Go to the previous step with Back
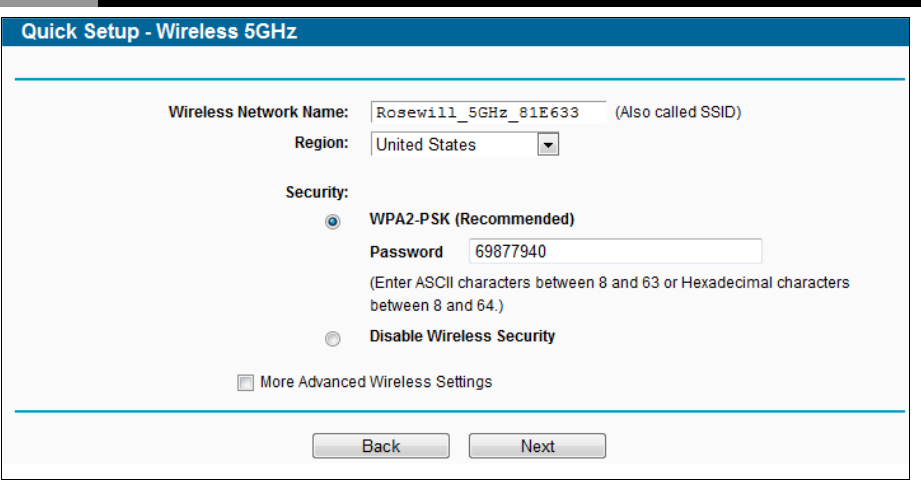 (x=381, y=446)
